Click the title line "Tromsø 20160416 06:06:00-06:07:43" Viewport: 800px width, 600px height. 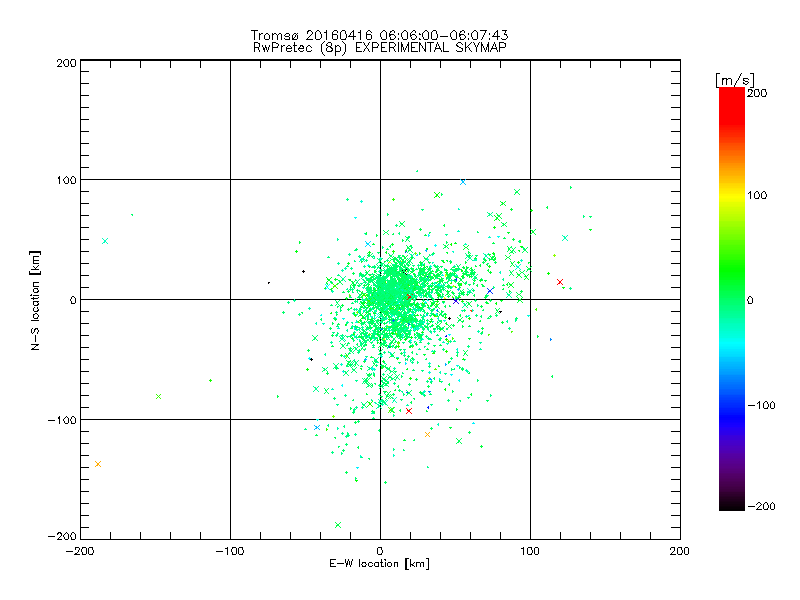click(x=379, y=35)
